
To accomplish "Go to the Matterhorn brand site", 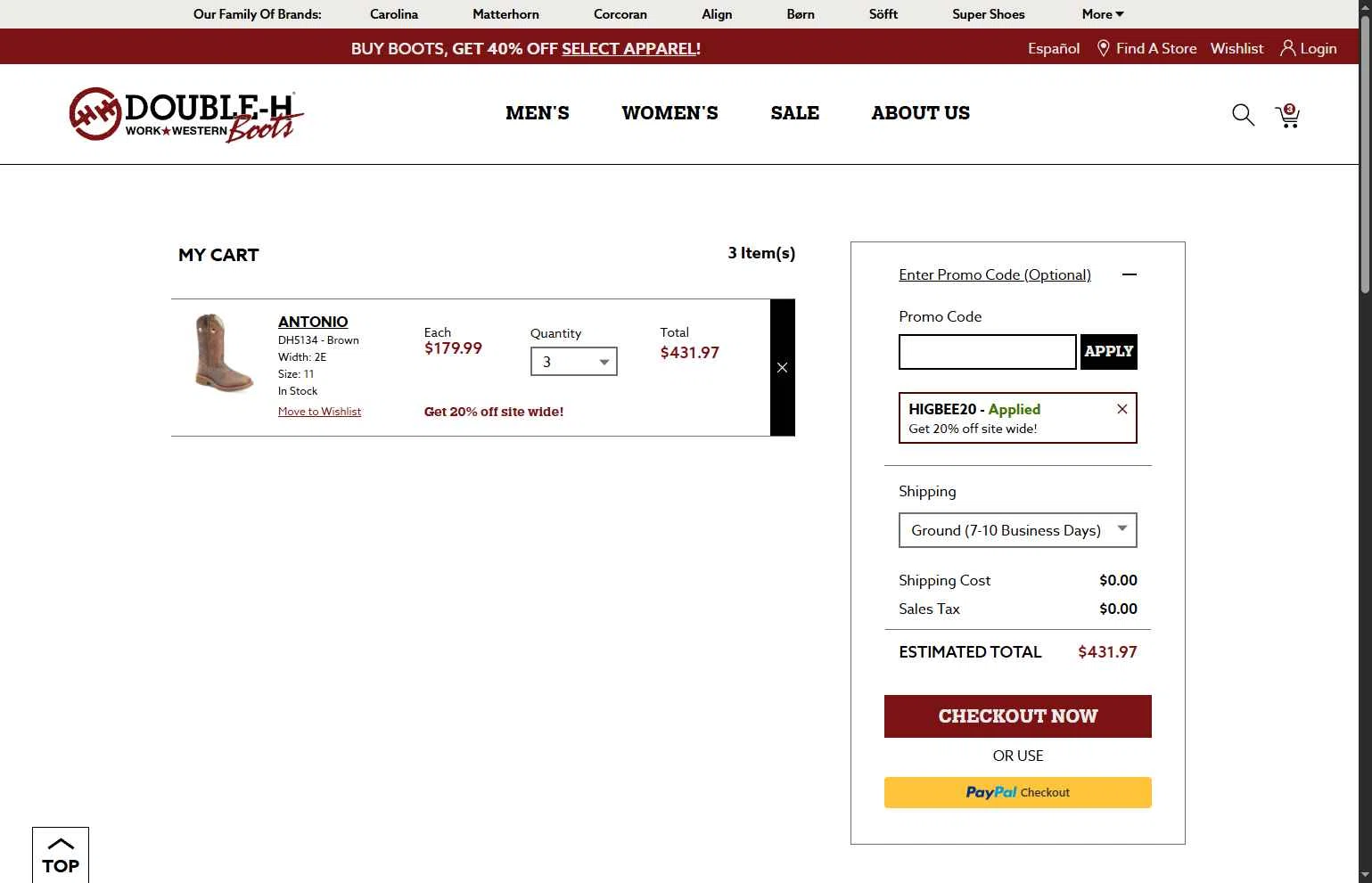I will pos(505,14).
